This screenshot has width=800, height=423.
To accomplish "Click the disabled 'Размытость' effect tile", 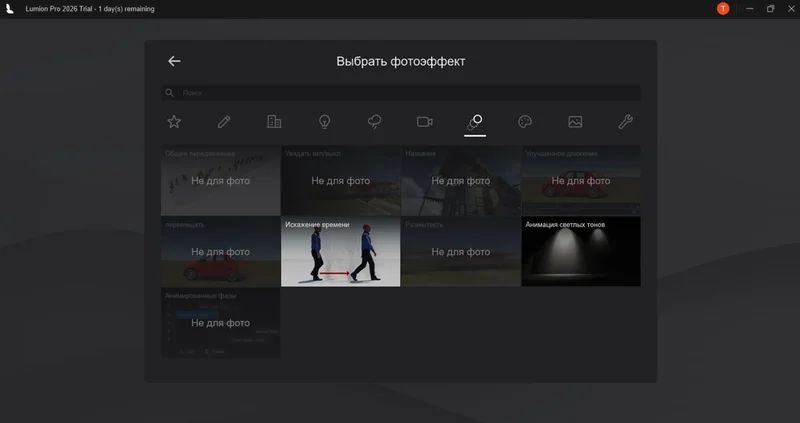I will (x=461, y=252).
